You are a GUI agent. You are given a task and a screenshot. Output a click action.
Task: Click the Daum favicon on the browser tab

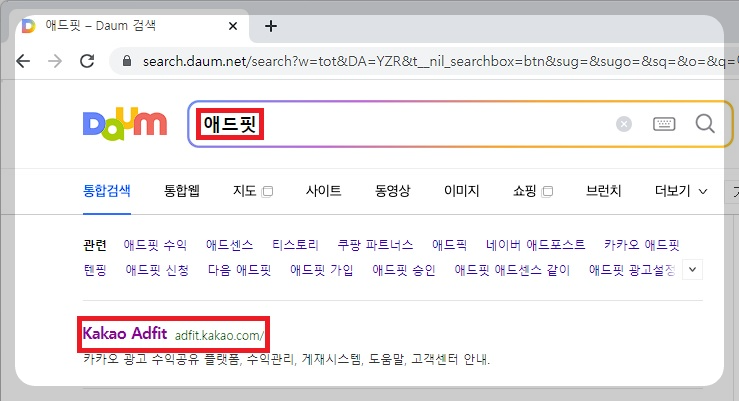[x=29, y=26]
